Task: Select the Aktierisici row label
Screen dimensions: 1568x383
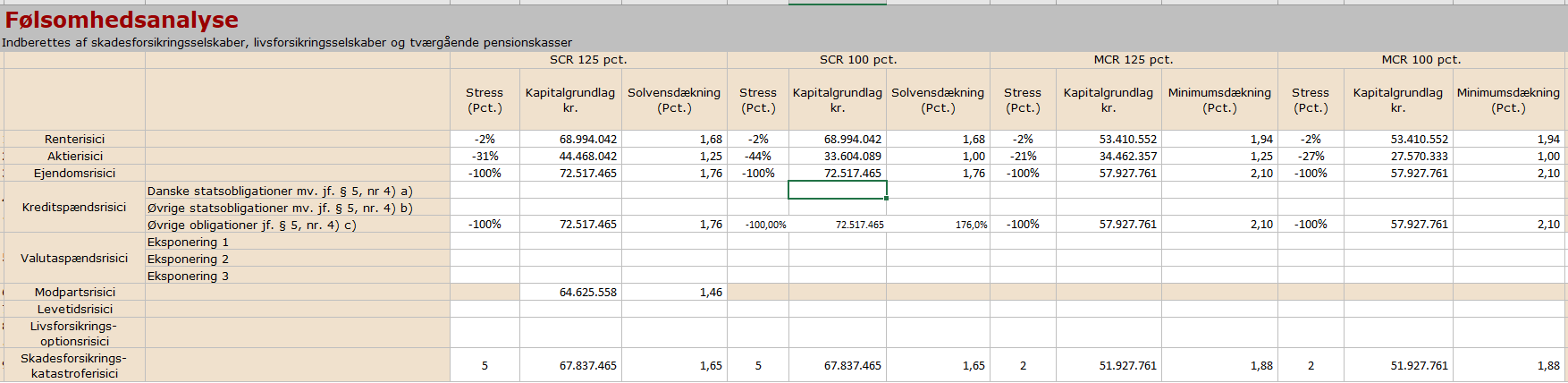Action: click(74, 156)
